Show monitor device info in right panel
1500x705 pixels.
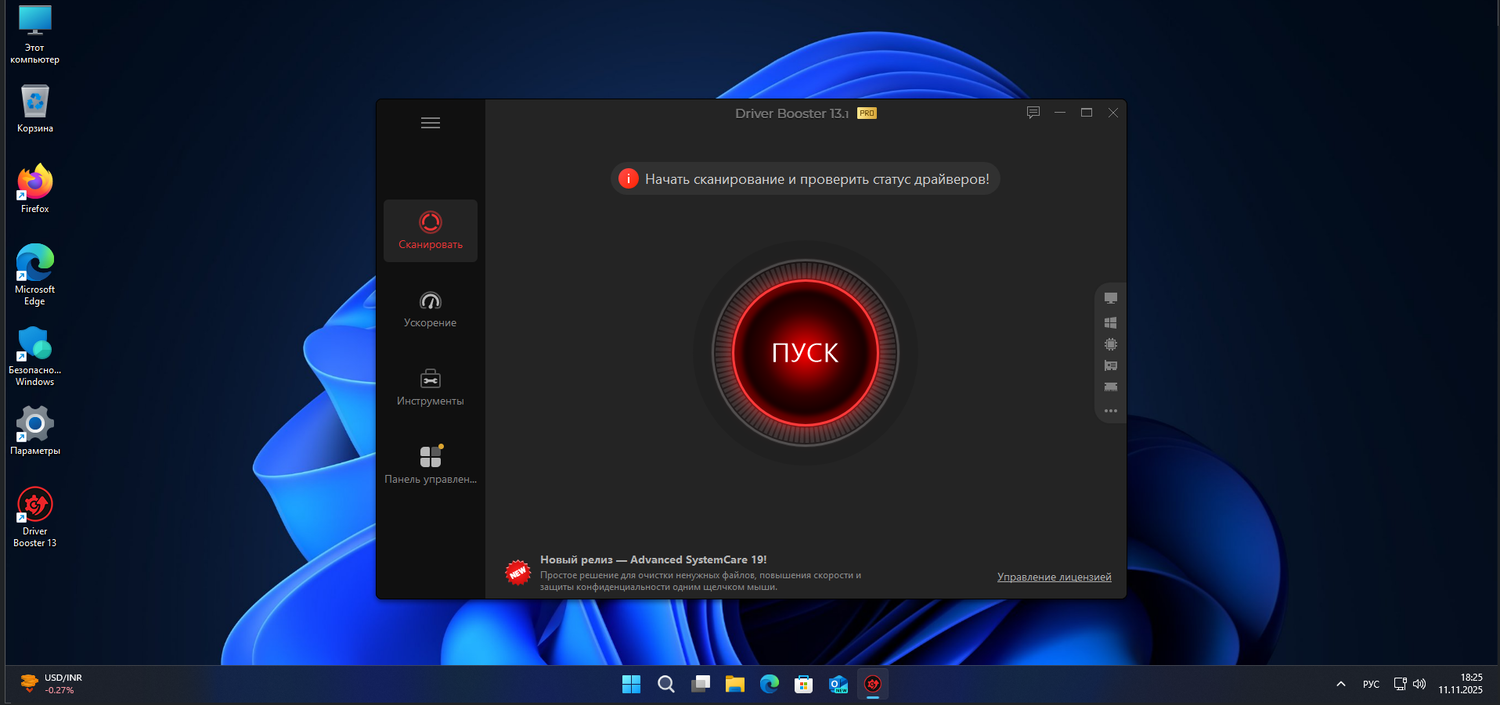click(x=1110, y=298)
